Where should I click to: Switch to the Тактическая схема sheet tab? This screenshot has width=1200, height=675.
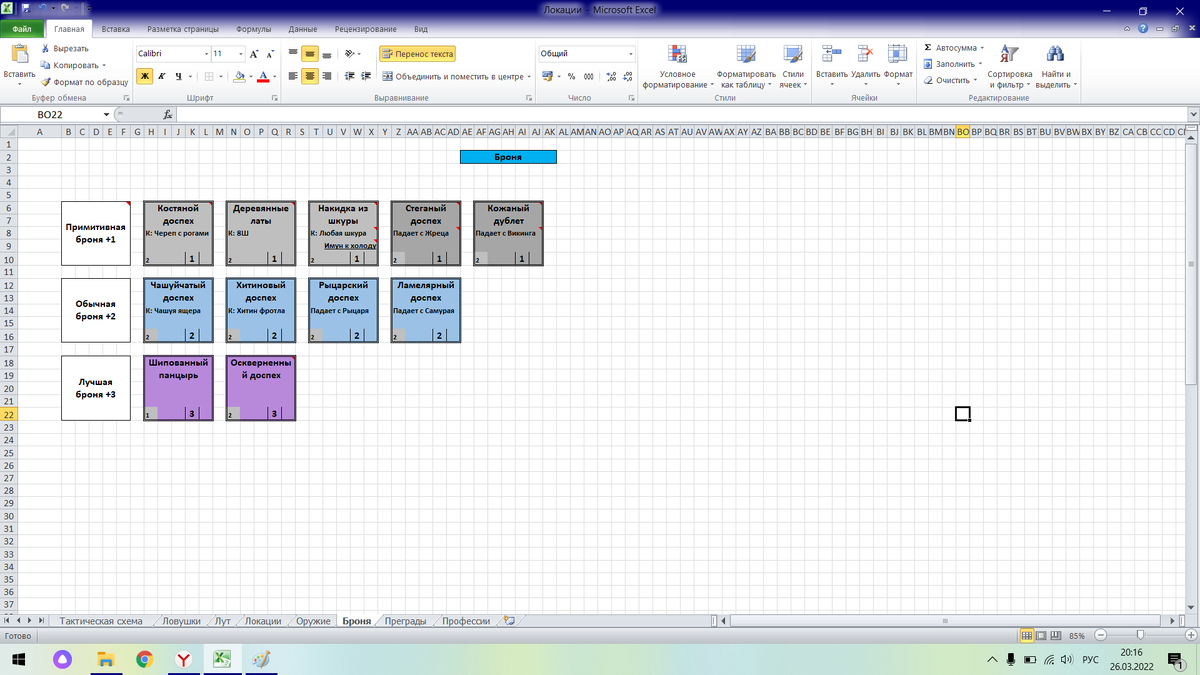tap(101, 621)
